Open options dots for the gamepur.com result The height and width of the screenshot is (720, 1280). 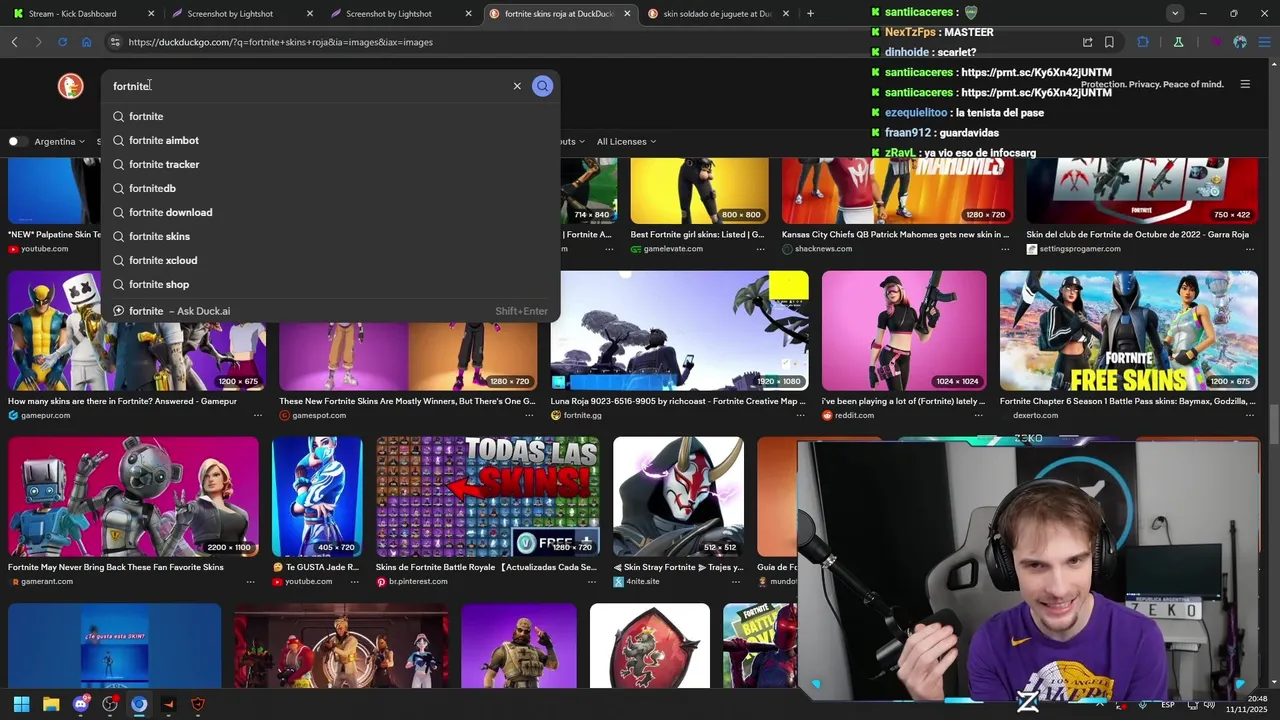[258, 415]
